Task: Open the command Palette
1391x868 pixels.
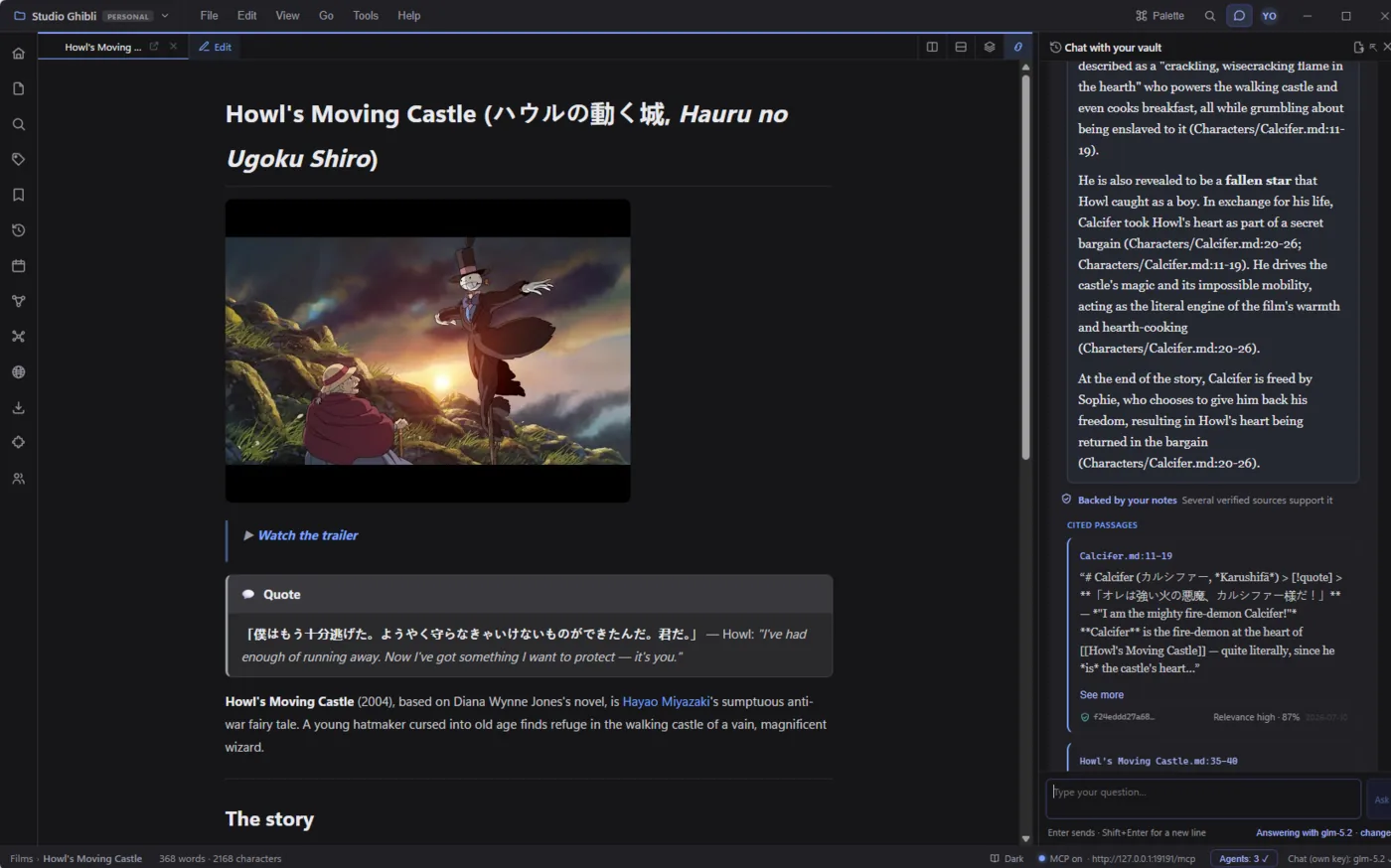Action: (1159, 16)
